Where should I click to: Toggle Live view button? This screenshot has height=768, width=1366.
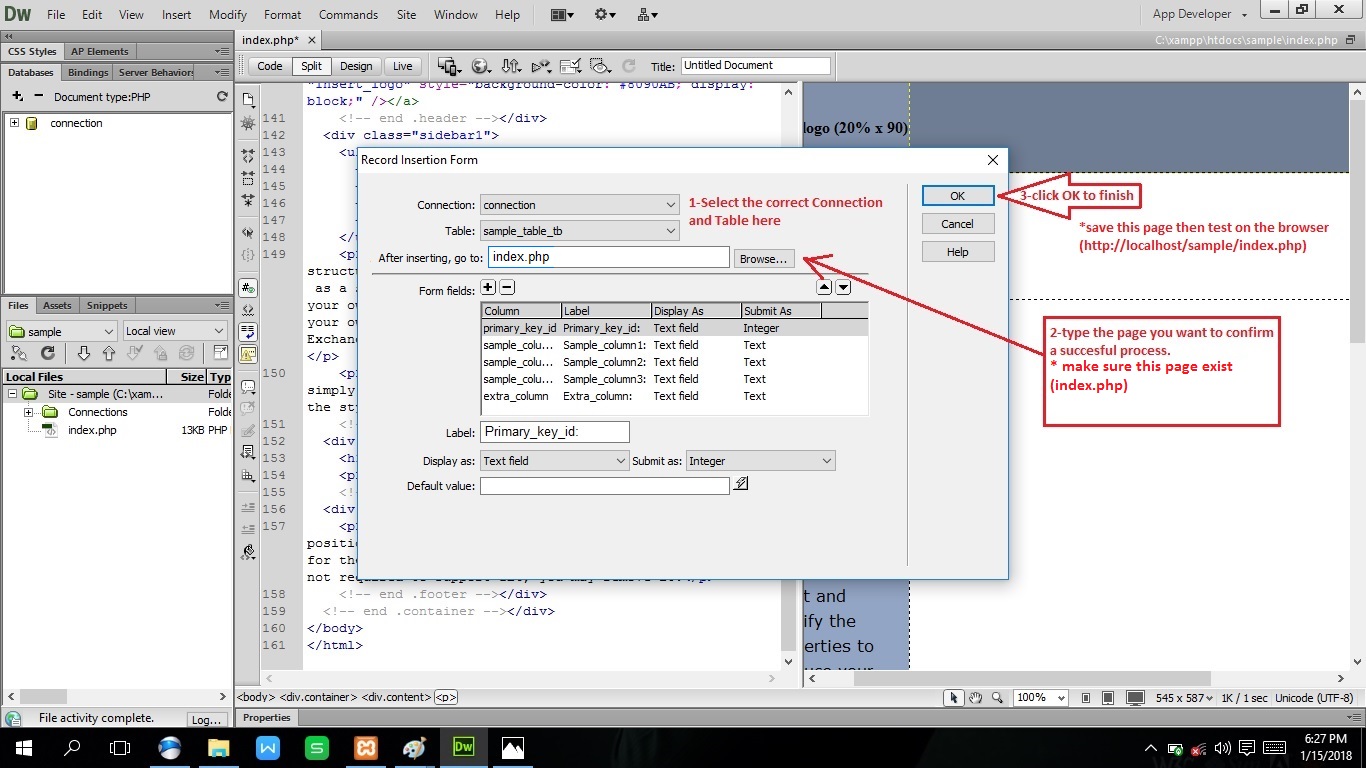coord(402,66)
